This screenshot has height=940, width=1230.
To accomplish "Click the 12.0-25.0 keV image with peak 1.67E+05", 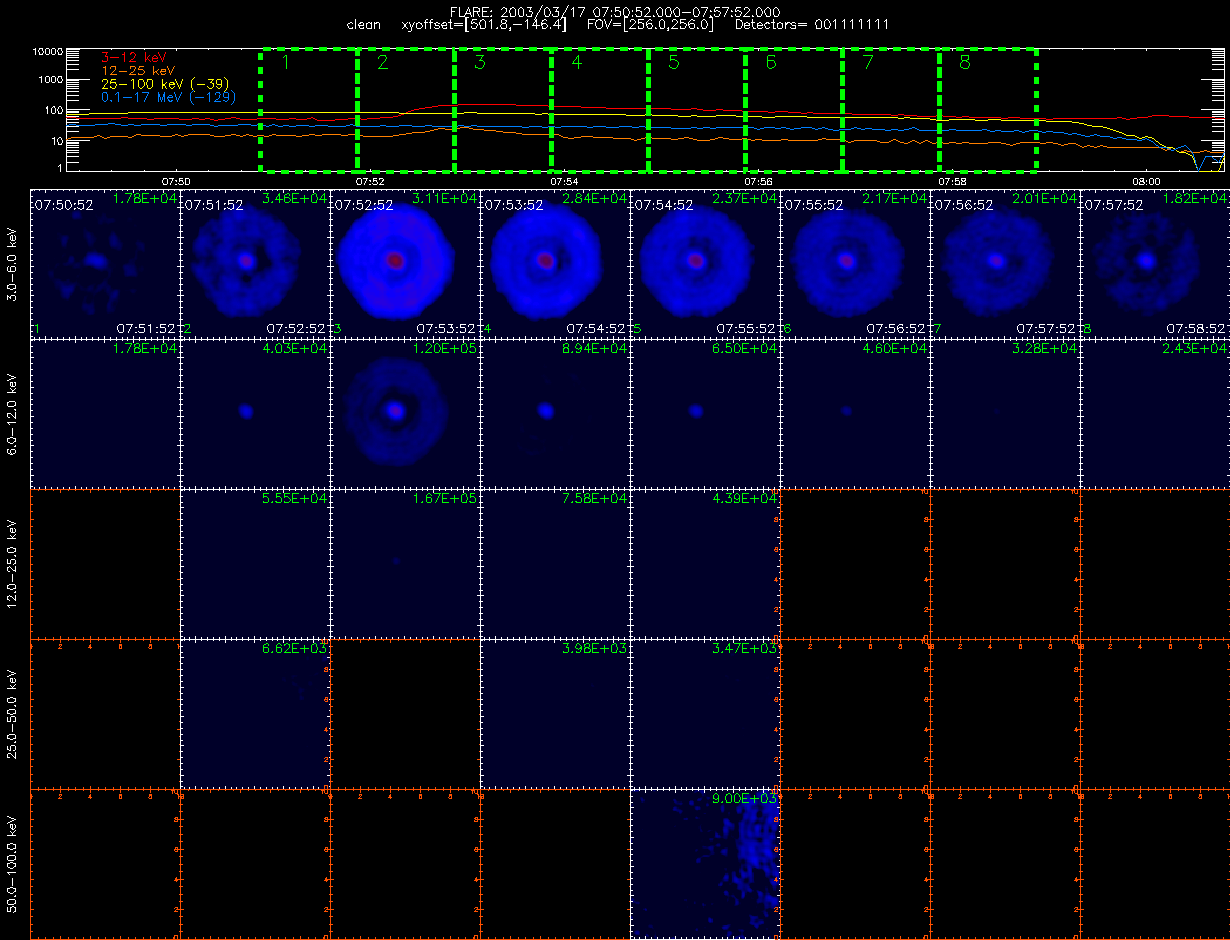I will coord(405,563).
